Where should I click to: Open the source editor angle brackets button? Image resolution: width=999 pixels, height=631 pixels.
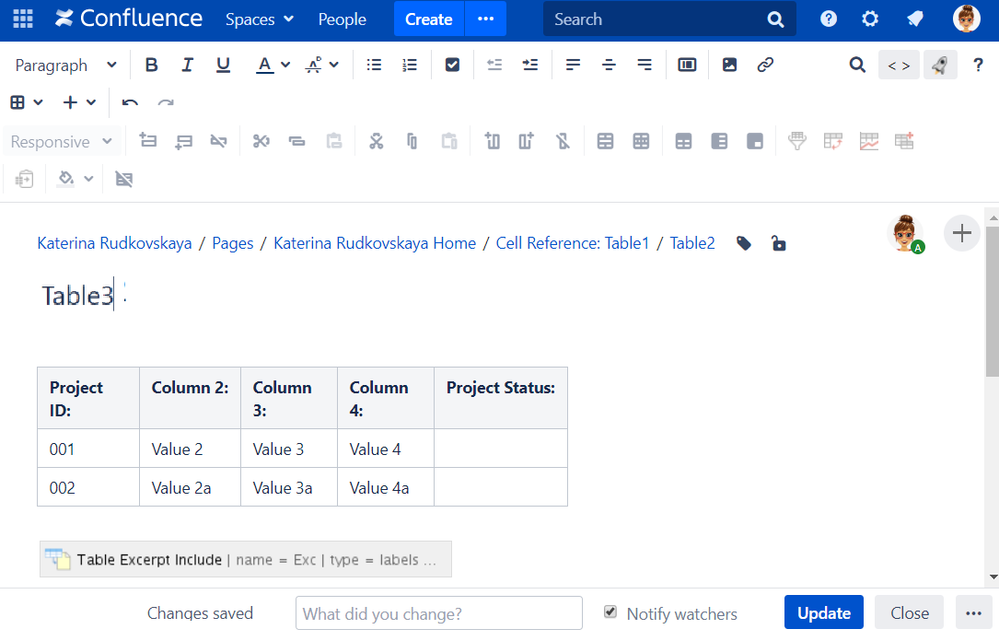(x=898, y=65)
